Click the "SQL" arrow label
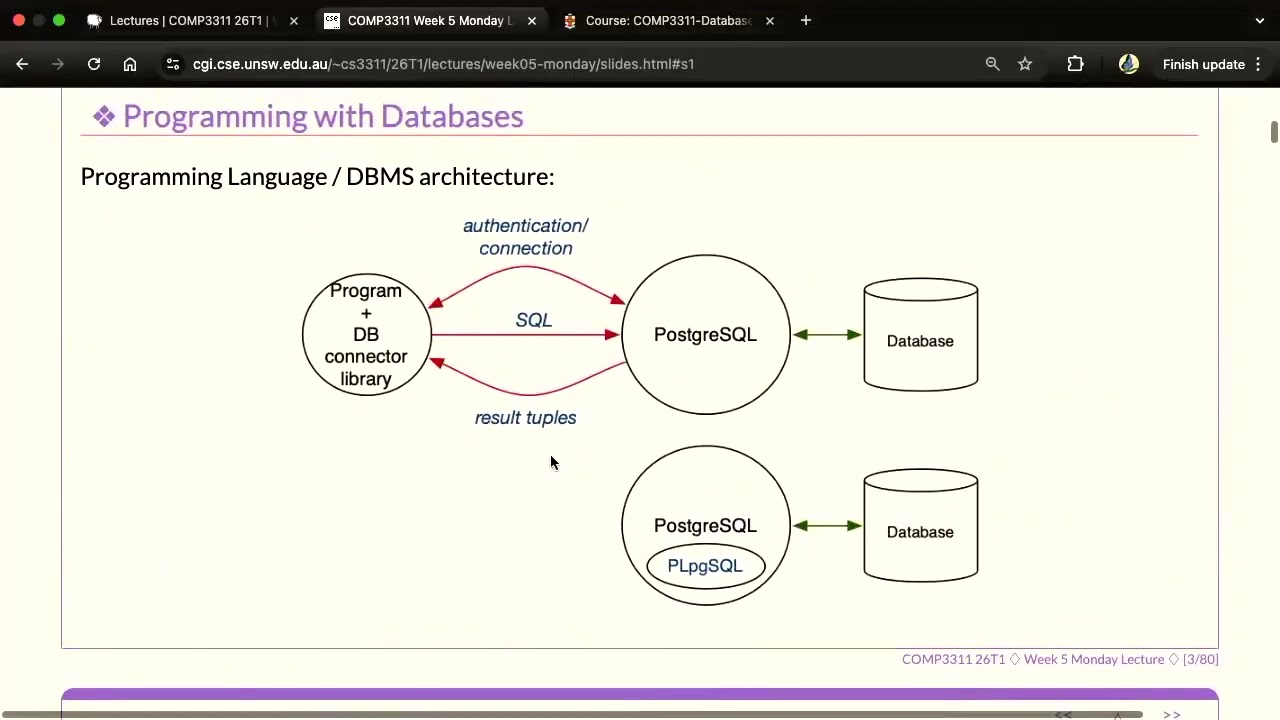 534,320
